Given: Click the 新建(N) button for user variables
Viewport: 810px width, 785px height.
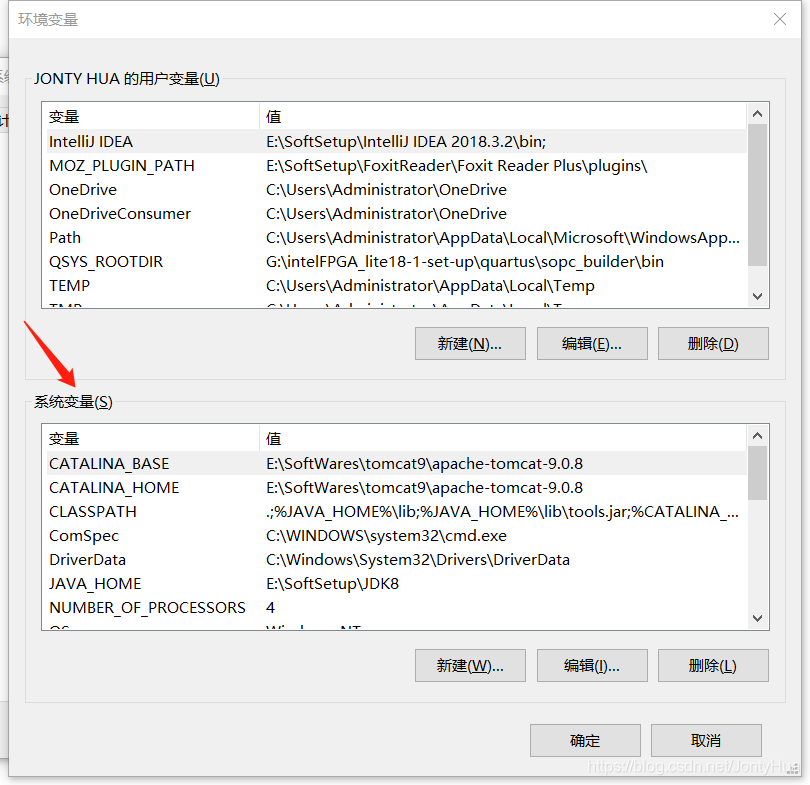Looking at the screenshot, I should coord(470,343).
